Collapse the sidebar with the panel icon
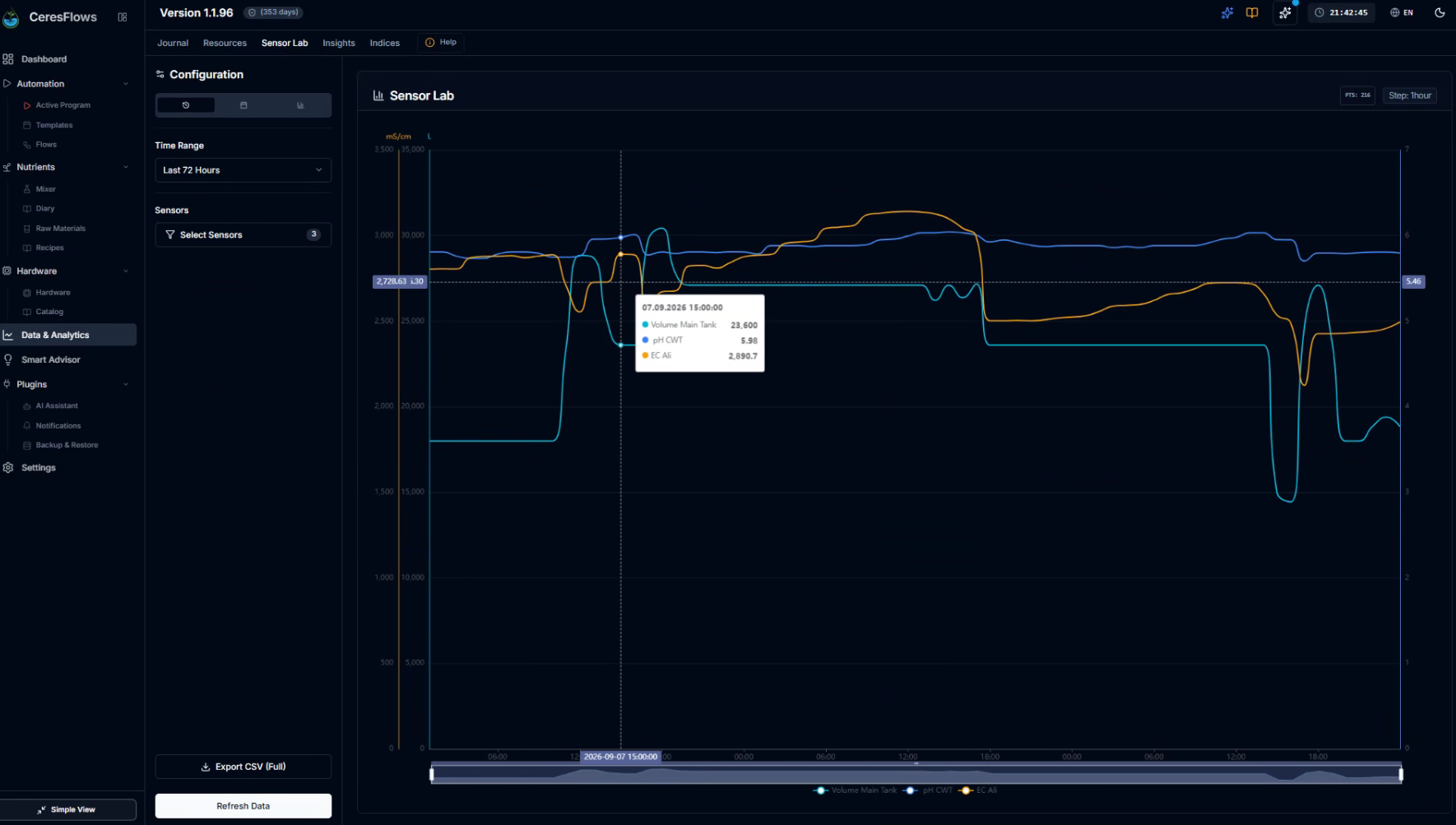Image resolution: width=1456 pixels, height=825 pixels. pos(123,16)
